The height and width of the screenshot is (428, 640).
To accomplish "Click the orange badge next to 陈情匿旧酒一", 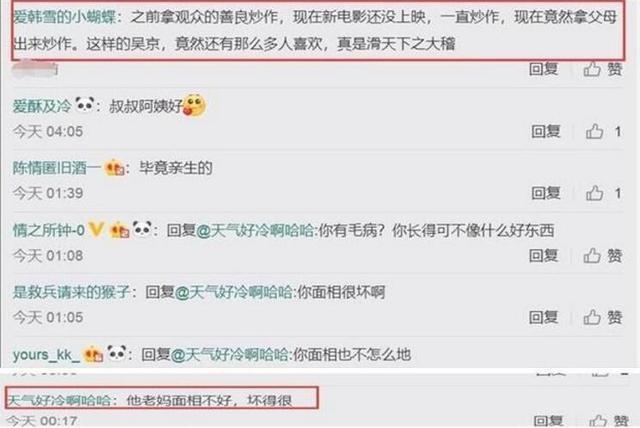I will click(115, 168).
